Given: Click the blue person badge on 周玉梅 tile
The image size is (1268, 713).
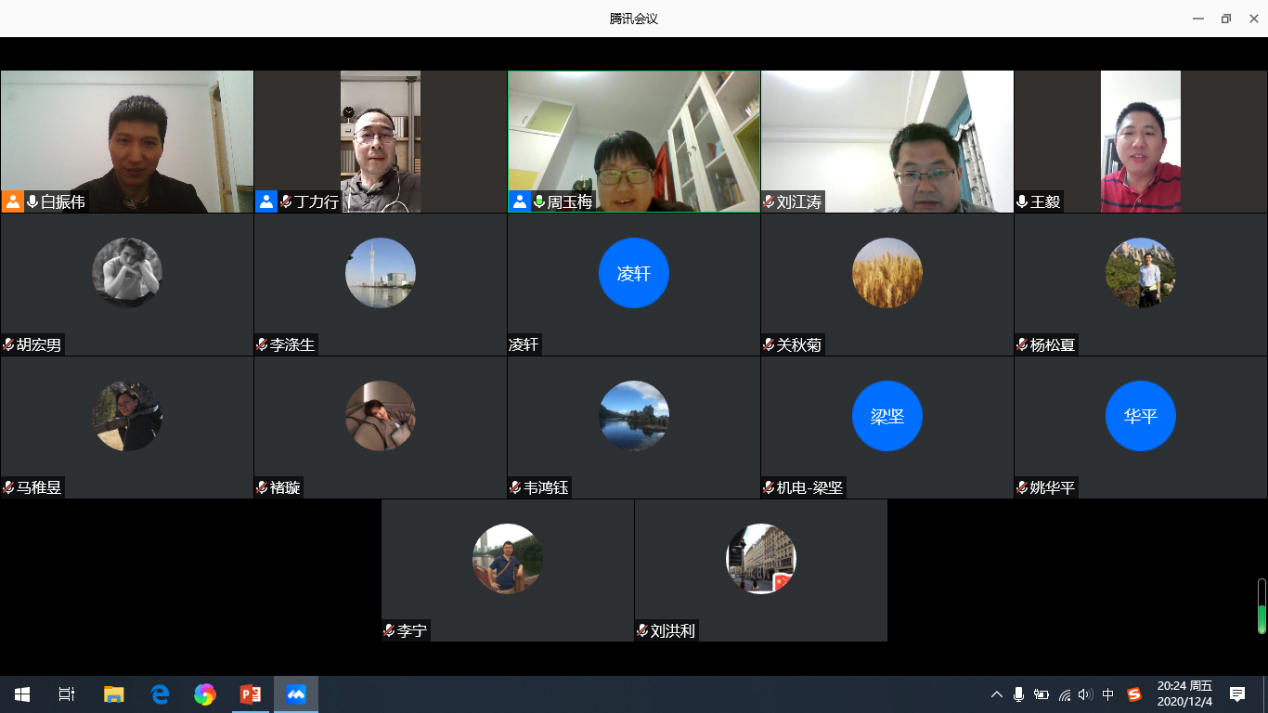Looking at the screenshot, I should [519, 202].
